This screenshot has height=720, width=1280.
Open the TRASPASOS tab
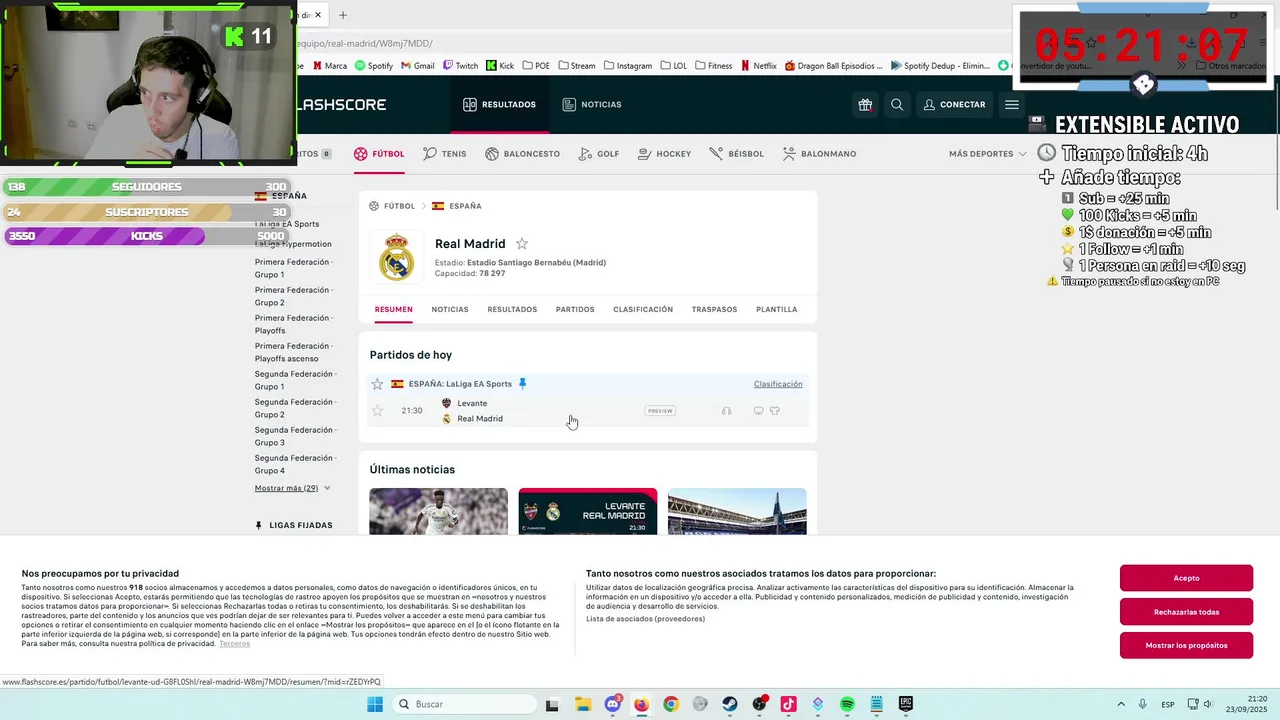[714, 309]
